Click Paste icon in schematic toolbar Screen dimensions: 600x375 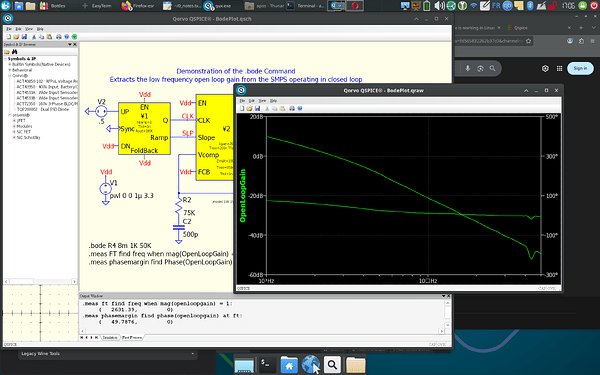tap(49, 37)
